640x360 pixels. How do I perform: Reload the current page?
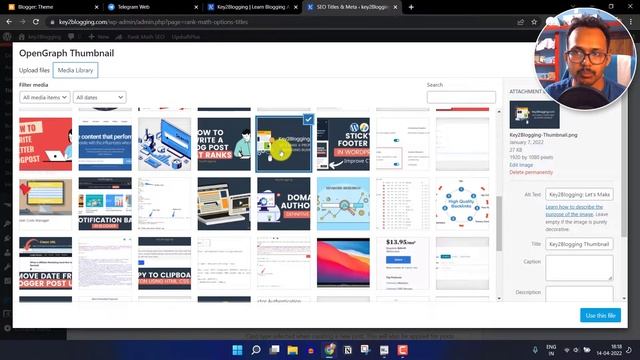[x=36, y=22]
